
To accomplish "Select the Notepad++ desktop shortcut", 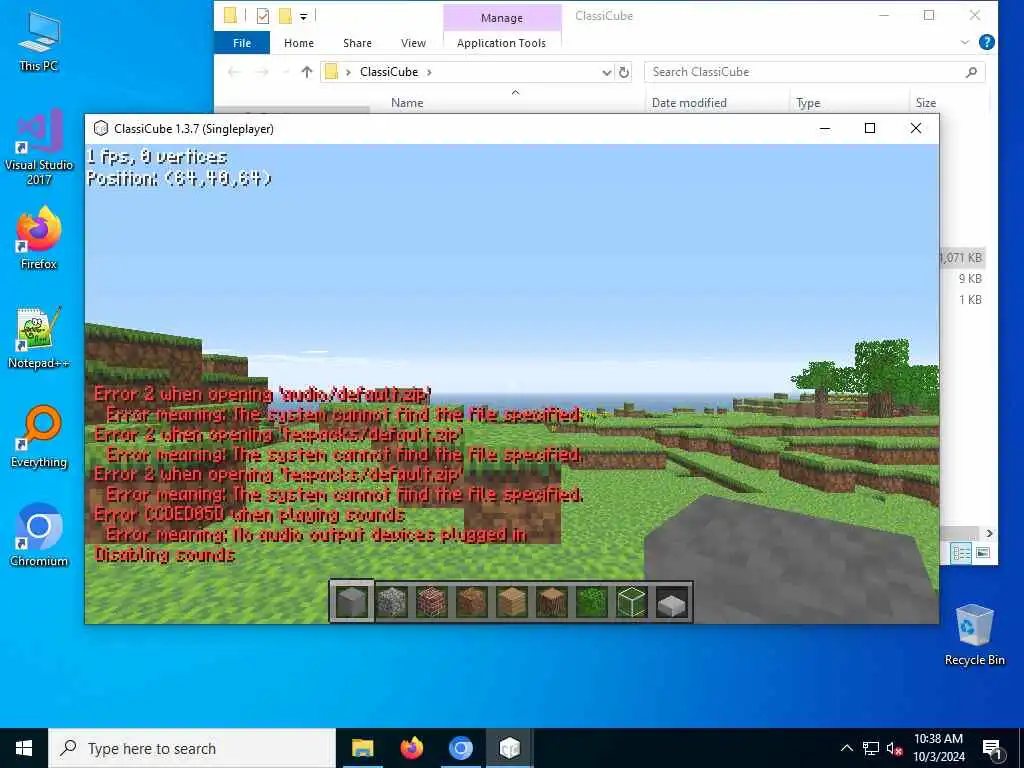I will 39,338.
